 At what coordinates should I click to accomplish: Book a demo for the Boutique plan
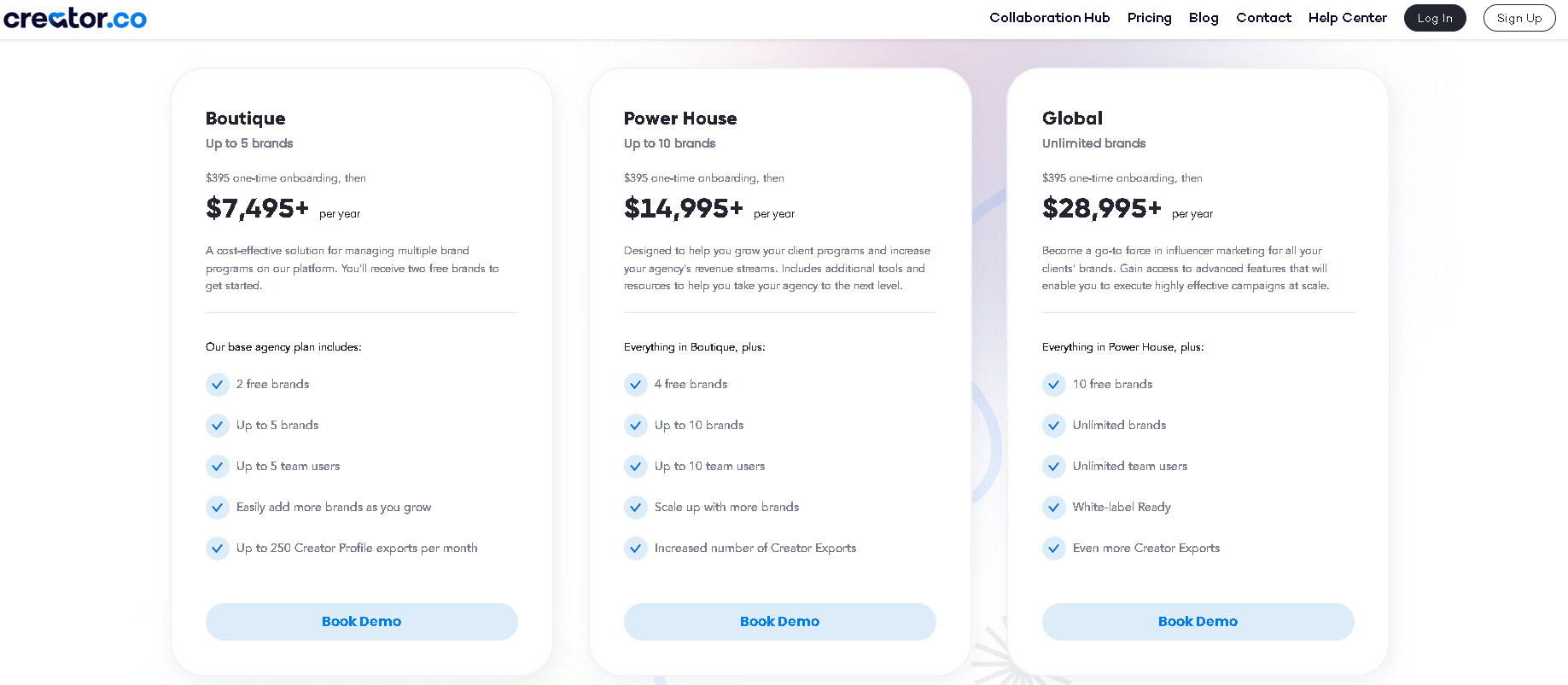[x=361, y=622]
